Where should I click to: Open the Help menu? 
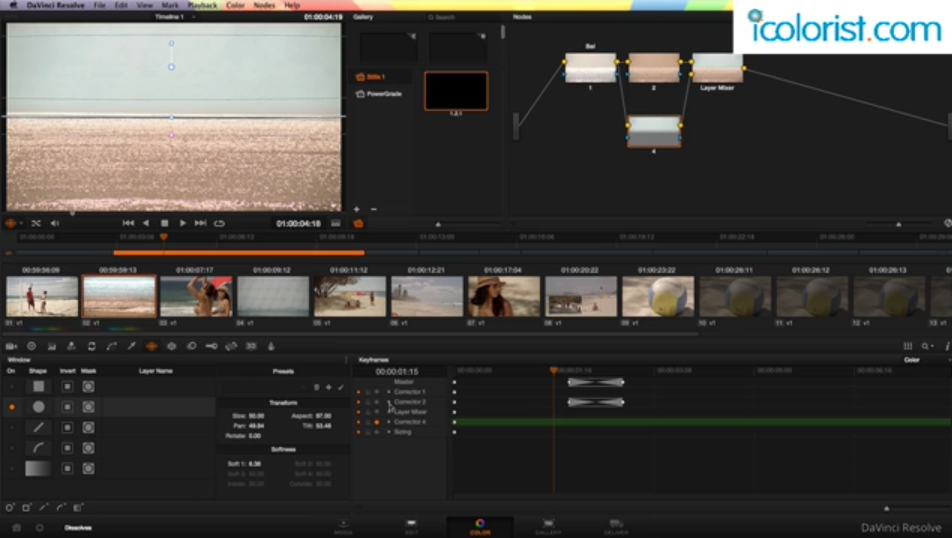click(292, 5)
